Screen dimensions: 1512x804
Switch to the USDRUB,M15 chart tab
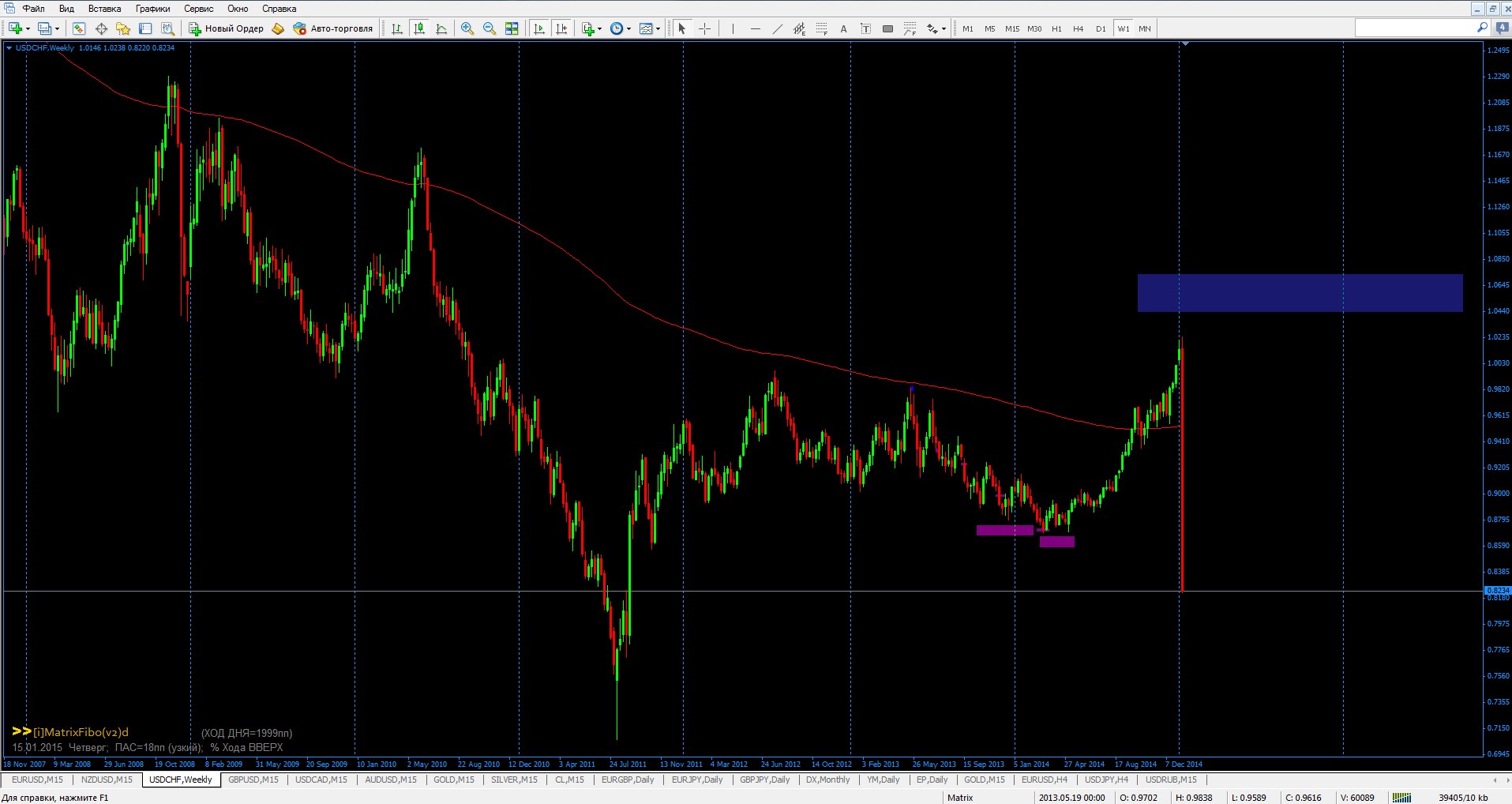[1171, 780]
